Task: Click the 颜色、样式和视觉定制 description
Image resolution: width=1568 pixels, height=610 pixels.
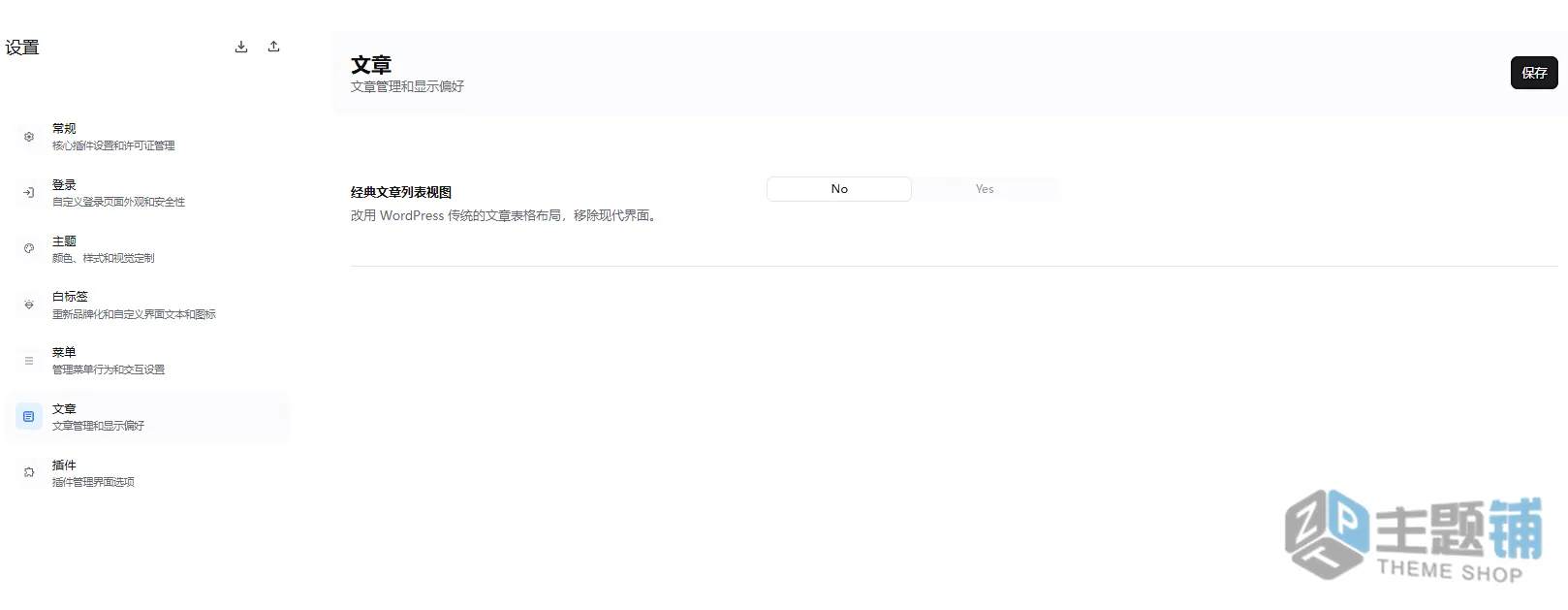Action: [104, 258]
